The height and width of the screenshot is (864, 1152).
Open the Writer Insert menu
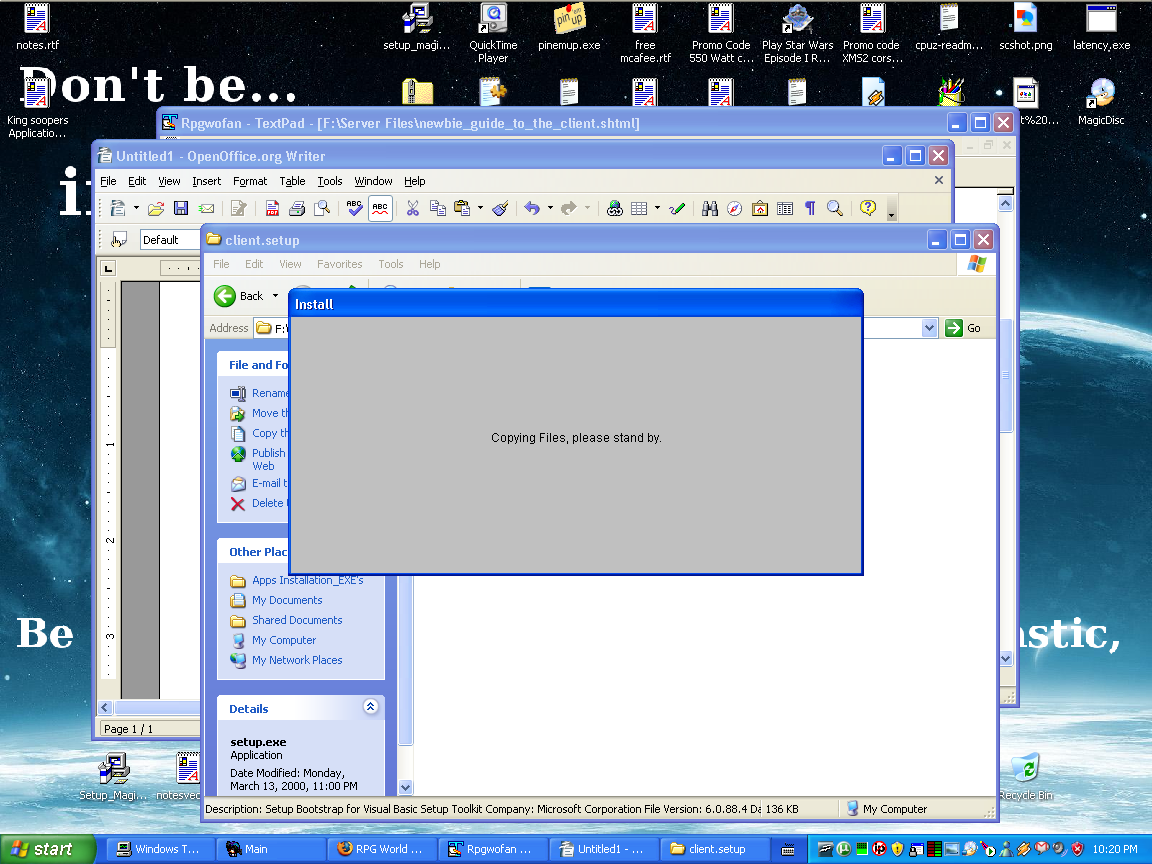pos(206,181)
